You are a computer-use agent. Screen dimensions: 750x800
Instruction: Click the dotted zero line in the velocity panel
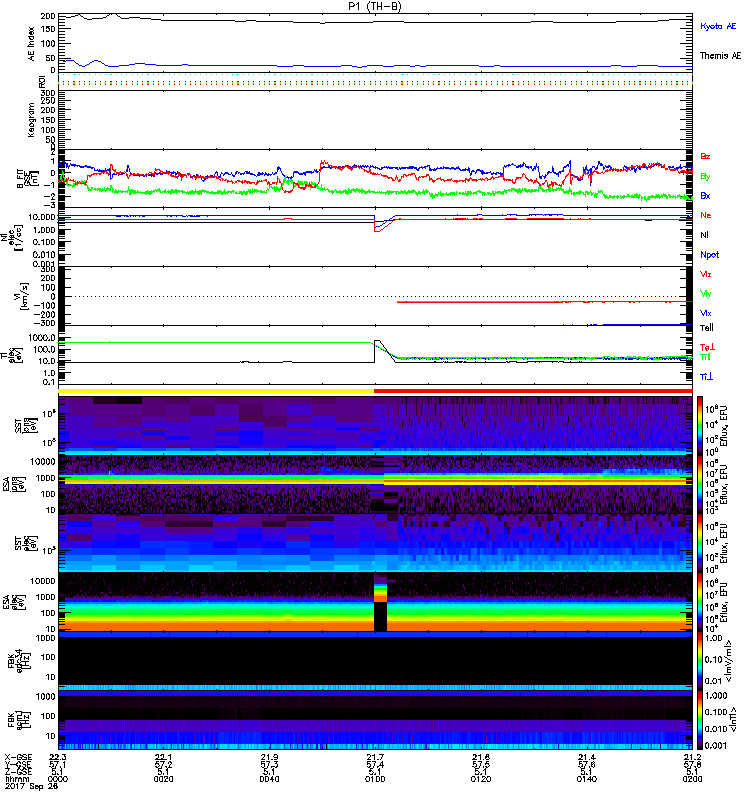(375, 296)
